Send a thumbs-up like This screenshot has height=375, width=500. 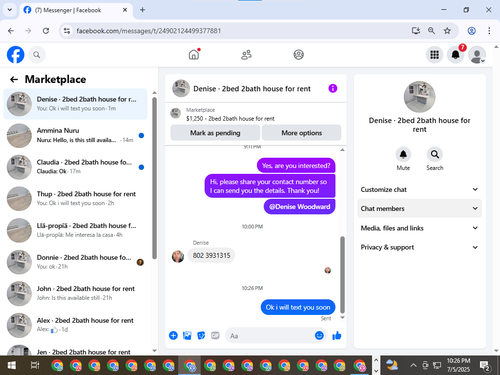coord(337,335)
